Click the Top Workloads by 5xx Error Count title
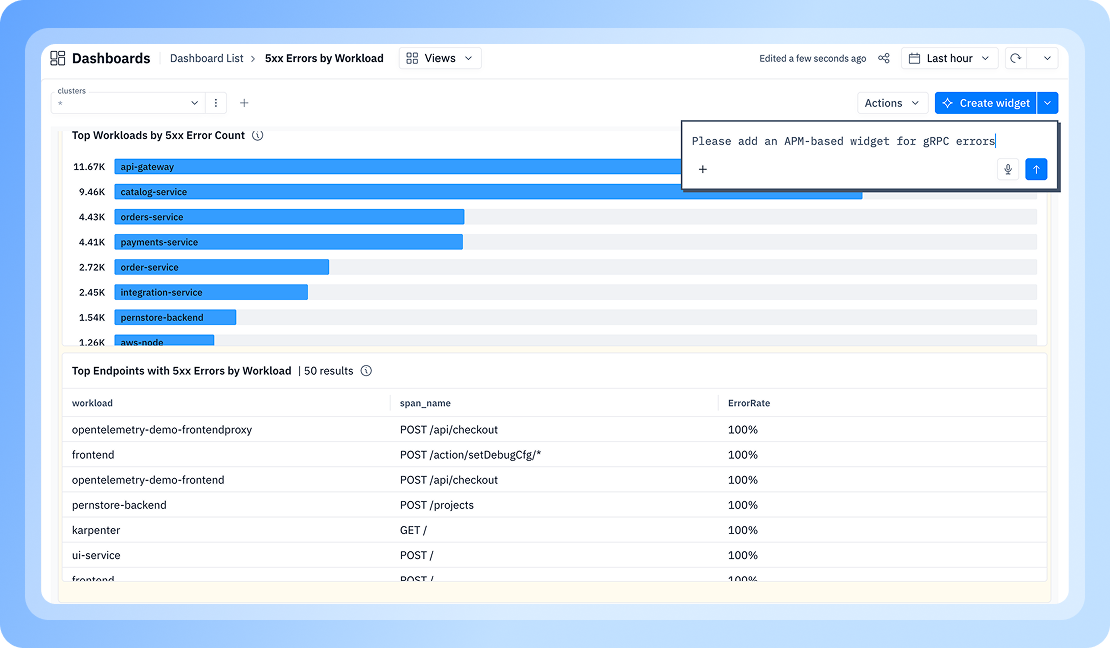The width and height of the screenshot is (1110, 648). point(159,135)
